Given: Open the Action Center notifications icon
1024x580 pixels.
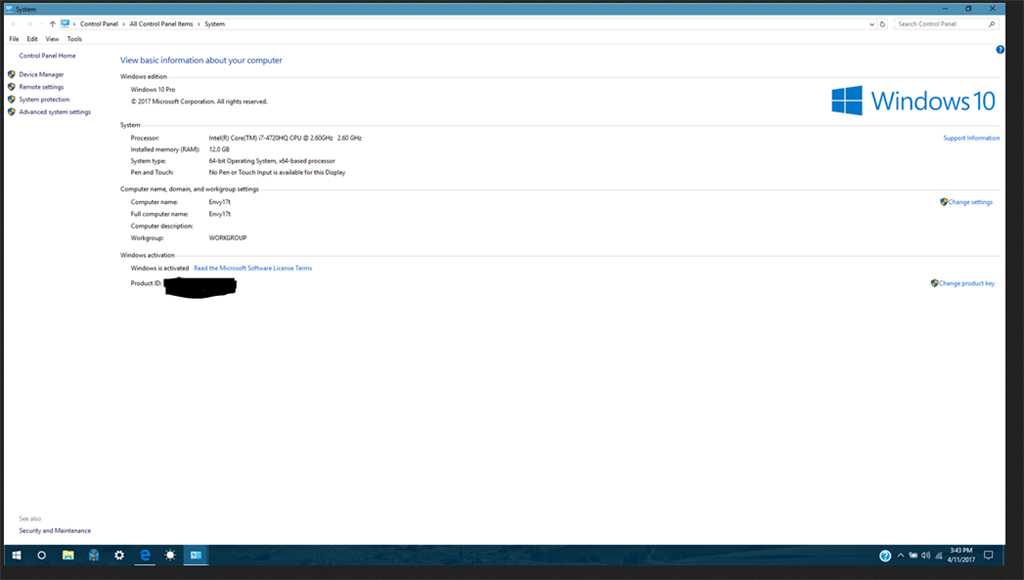Looking at the screenshot, I should coord(989,555).
